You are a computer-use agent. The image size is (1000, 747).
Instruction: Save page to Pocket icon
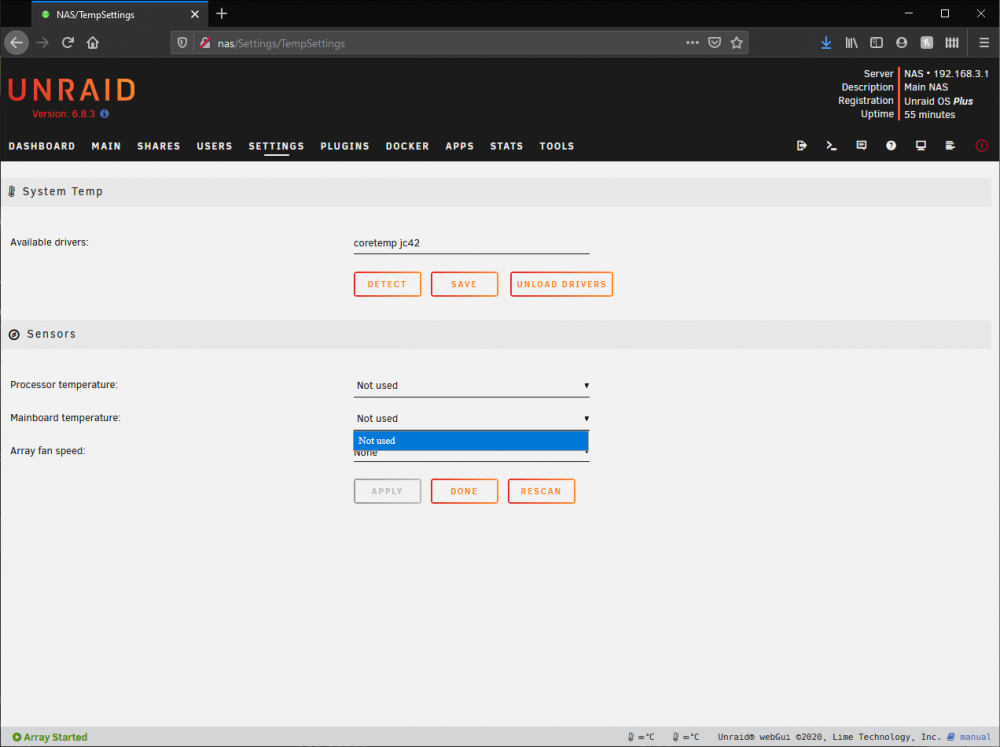click(x=714, y=43)
